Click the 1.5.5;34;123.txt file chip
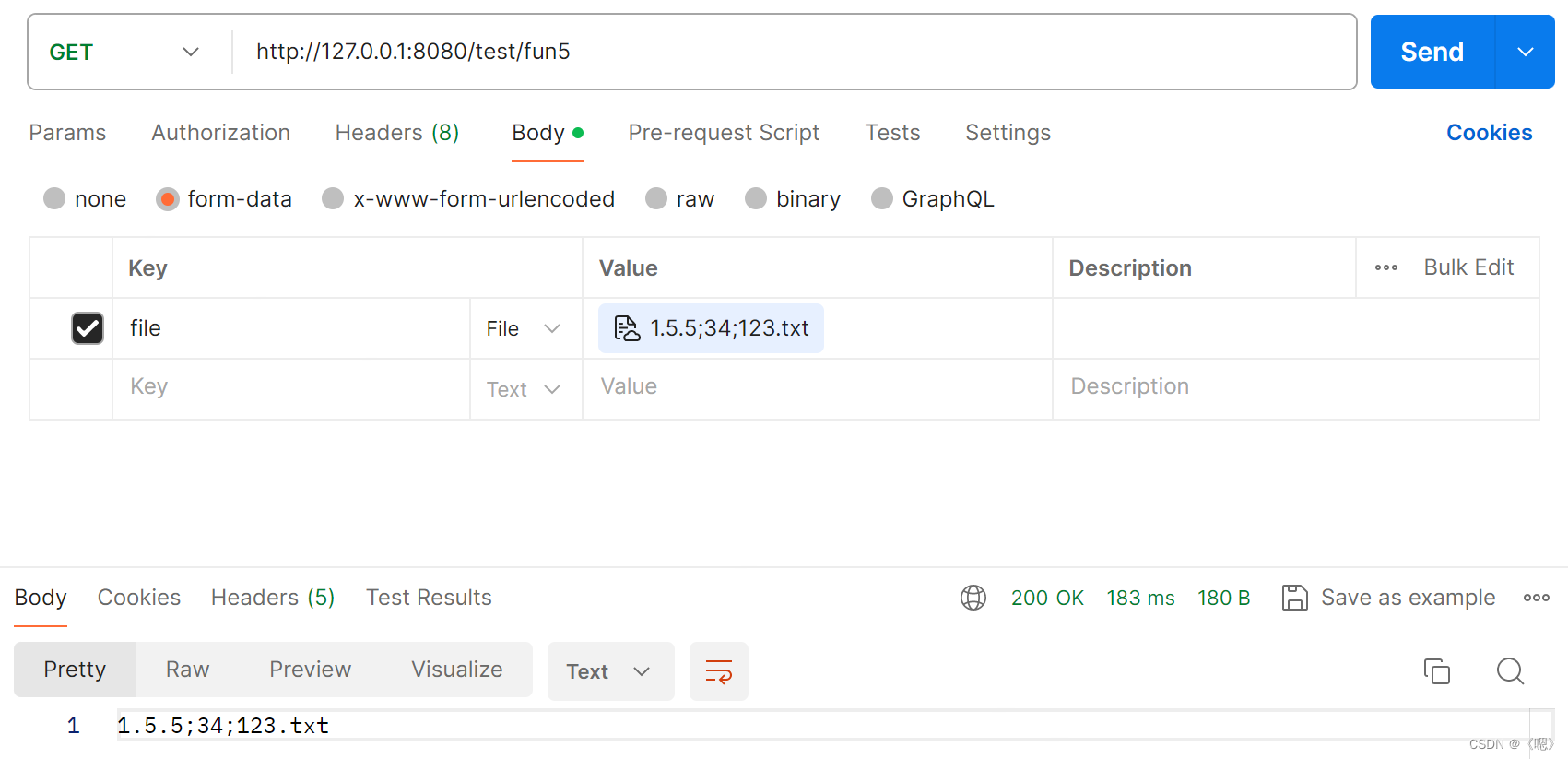 pos(711,328)
